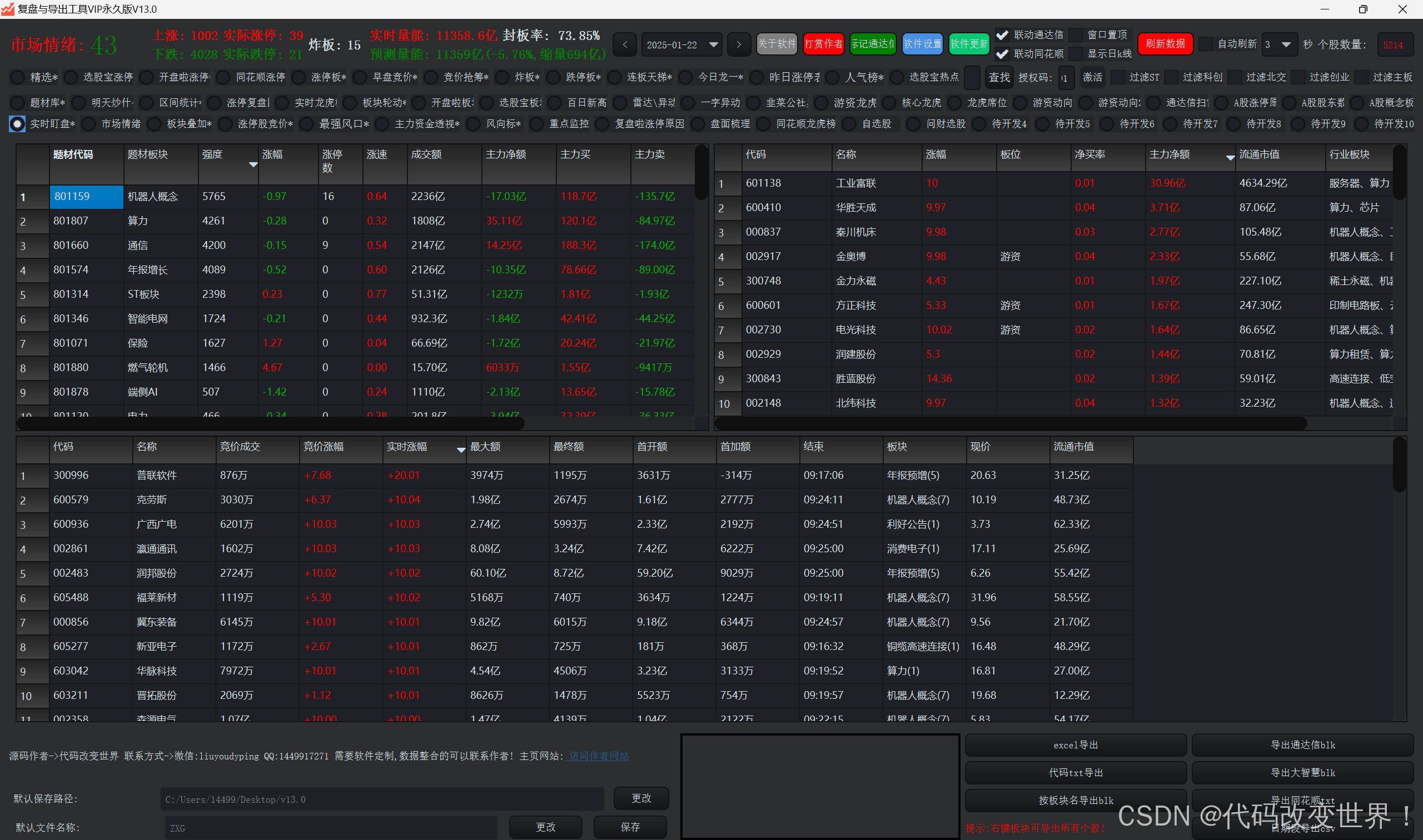
Task: Click the 强度 column sort arrow
Action: click(x=253, y=164)
